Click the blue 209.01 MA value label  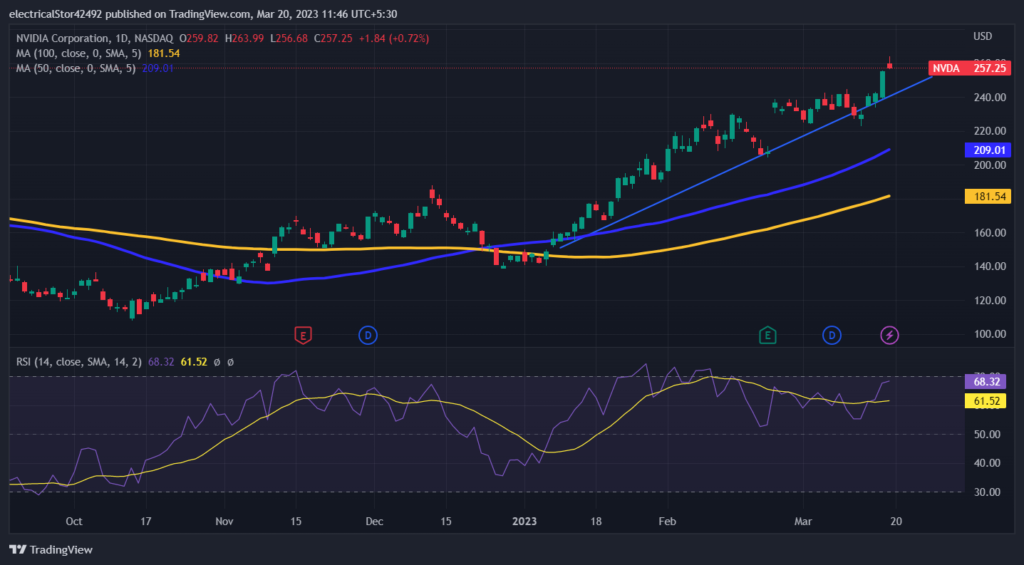pyautogui.click(x=987, y=150)
